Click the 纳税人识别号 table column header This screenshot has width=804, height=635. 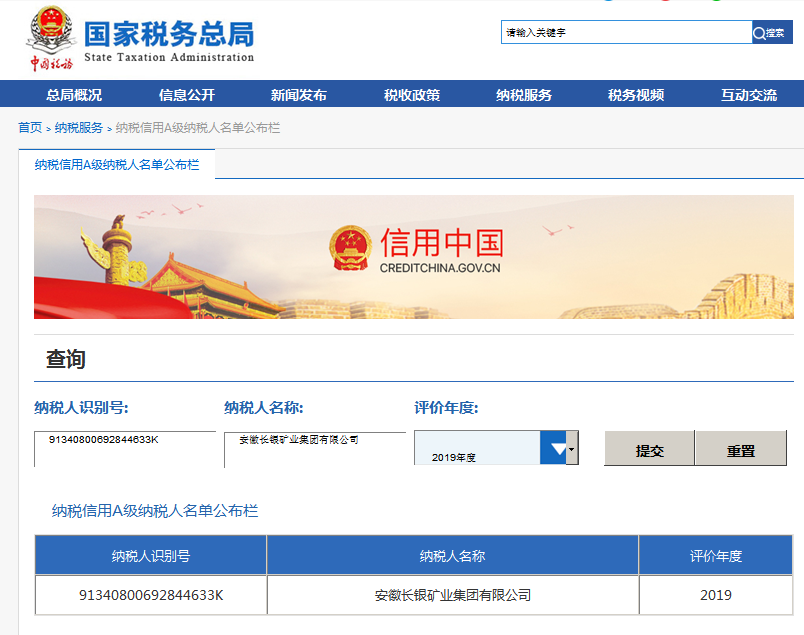click(151, 555)
